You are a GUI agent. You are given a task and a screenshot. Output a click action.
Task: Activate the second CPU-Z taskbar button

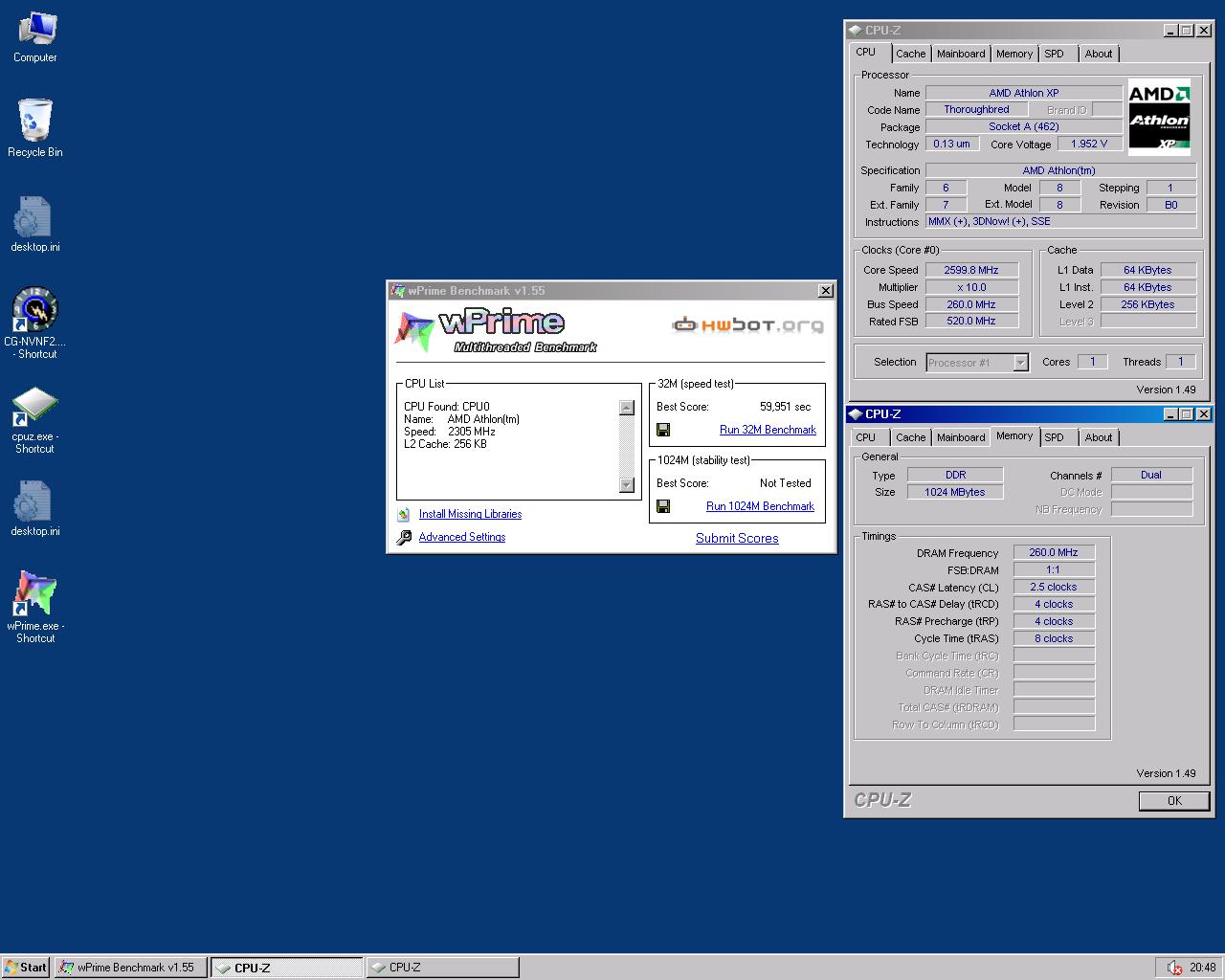click(442, 968)
